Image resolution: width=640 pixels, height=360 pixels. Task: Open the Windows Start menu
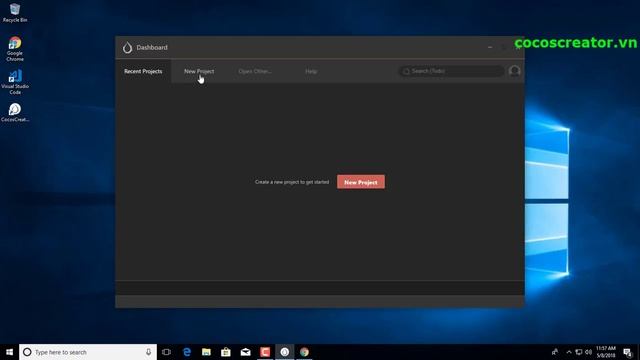point(9,352)
